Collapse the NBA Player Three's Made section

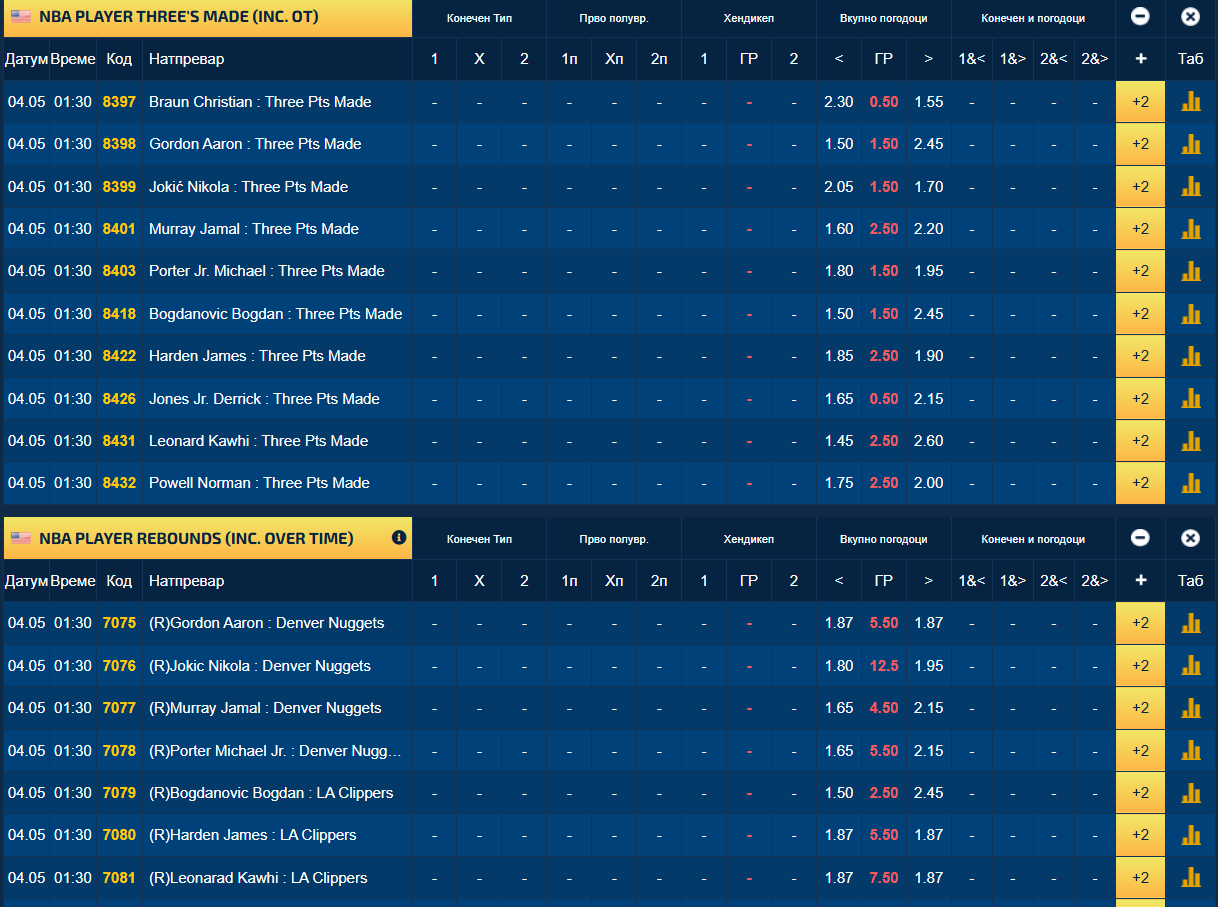point(1140,17)
